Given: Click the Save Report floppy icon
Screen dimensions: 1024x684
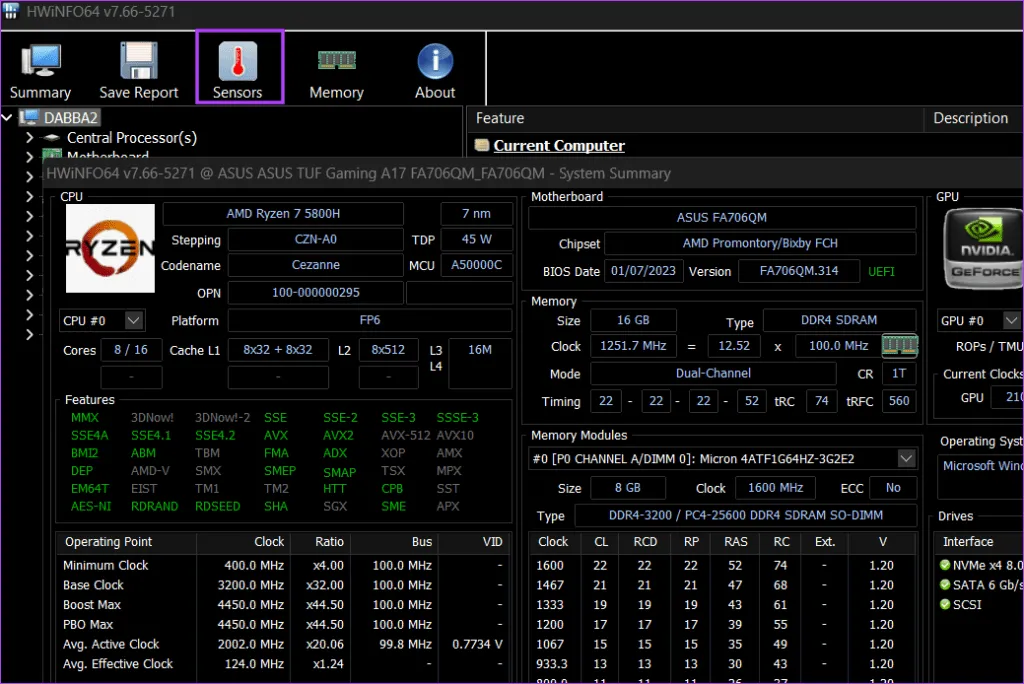Looking at the screenshot, I should (x=138, y=63).
